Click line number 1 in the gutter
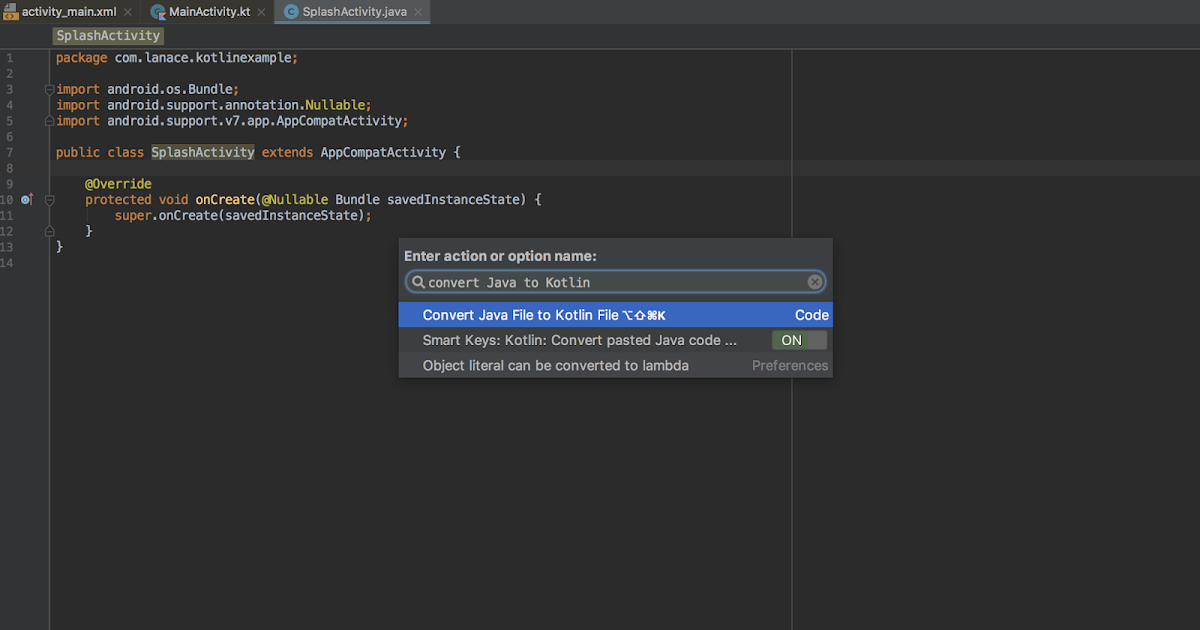Viewport: 1200px width, 630px height. (x=9, y=58)
